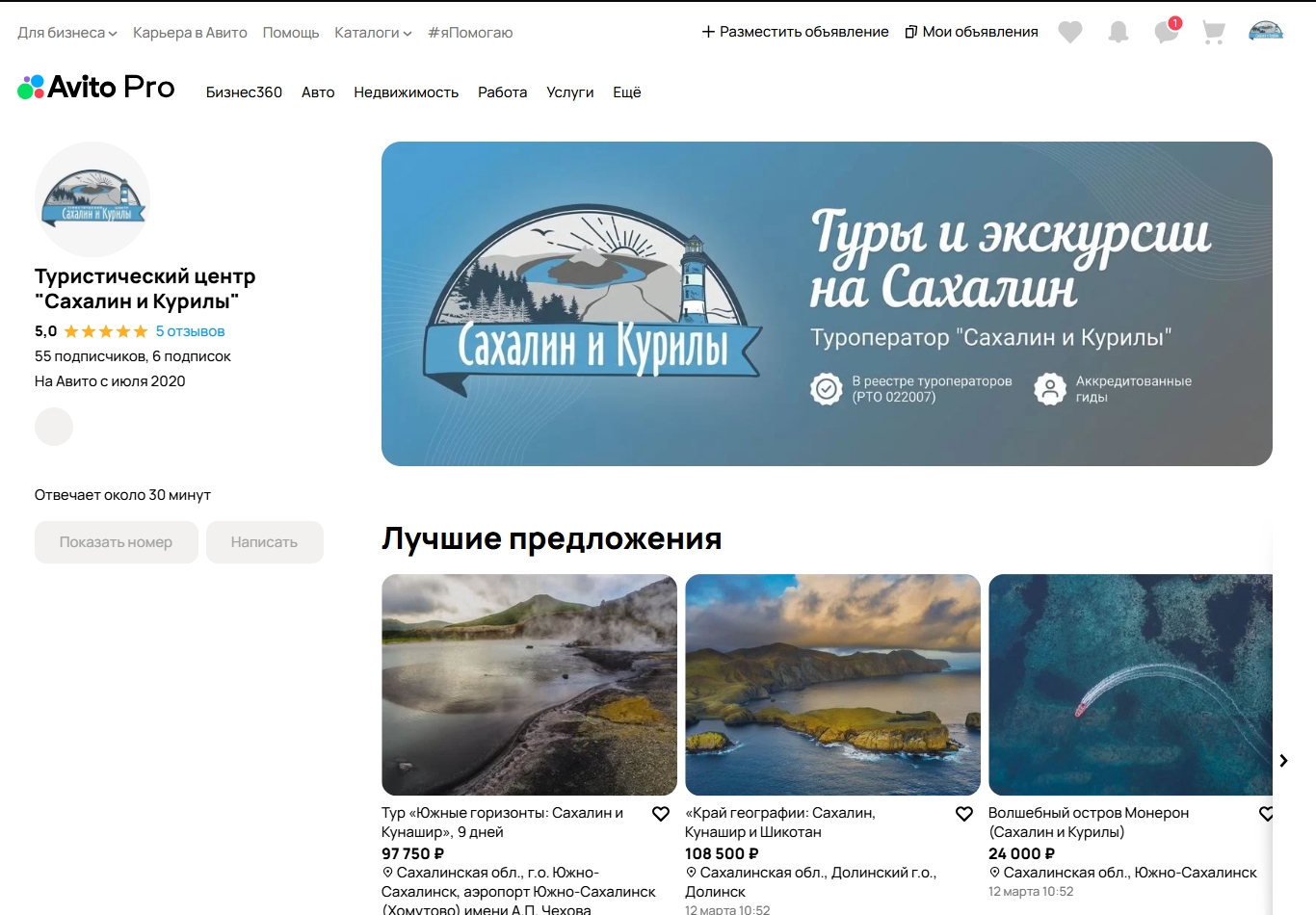Open the «Бизнес360» menu item
Screen dimensions: 1316x915
pos(244,92)
